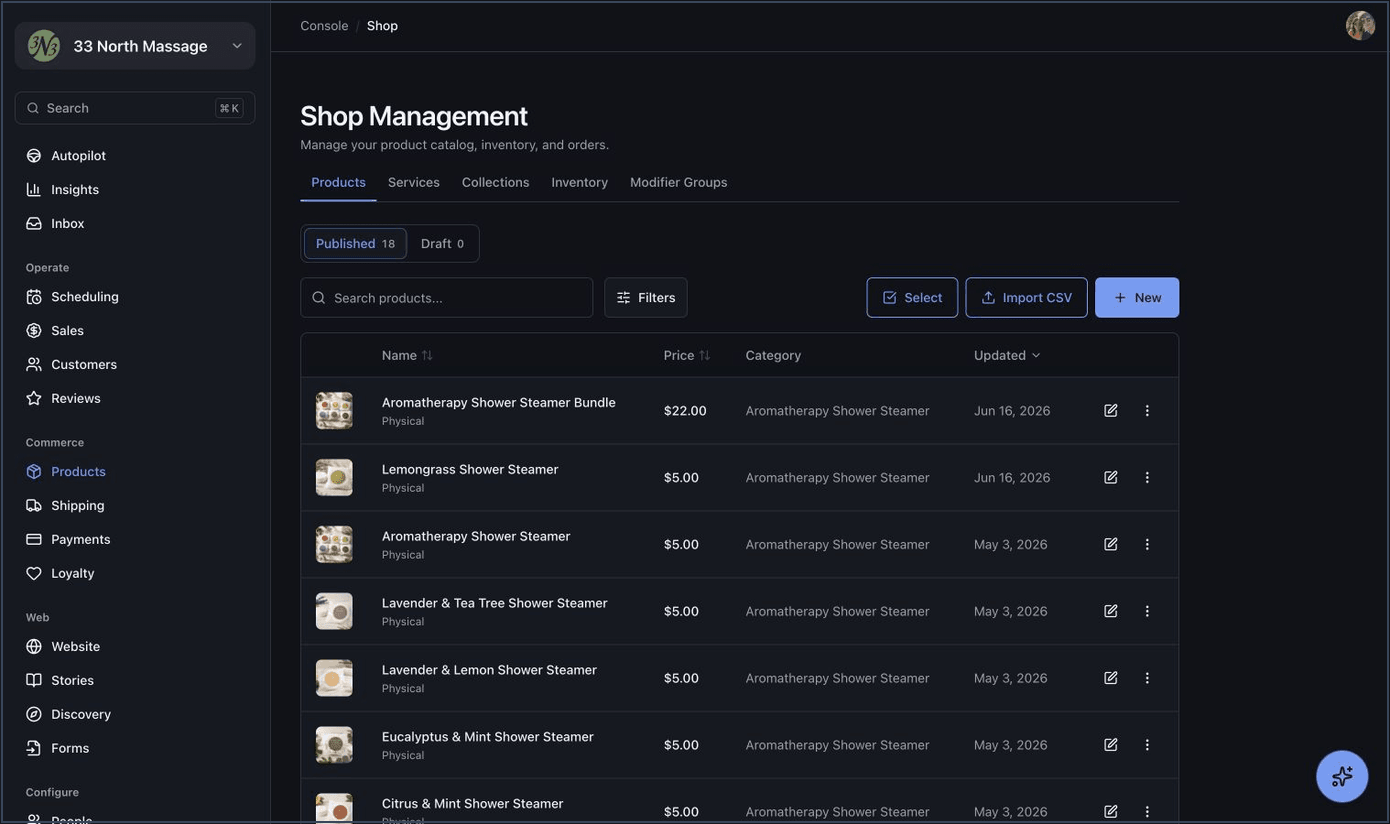This screenshot has width=1390, height=824.
Task: Click the Select button to choose products
Action: point(912,298)
